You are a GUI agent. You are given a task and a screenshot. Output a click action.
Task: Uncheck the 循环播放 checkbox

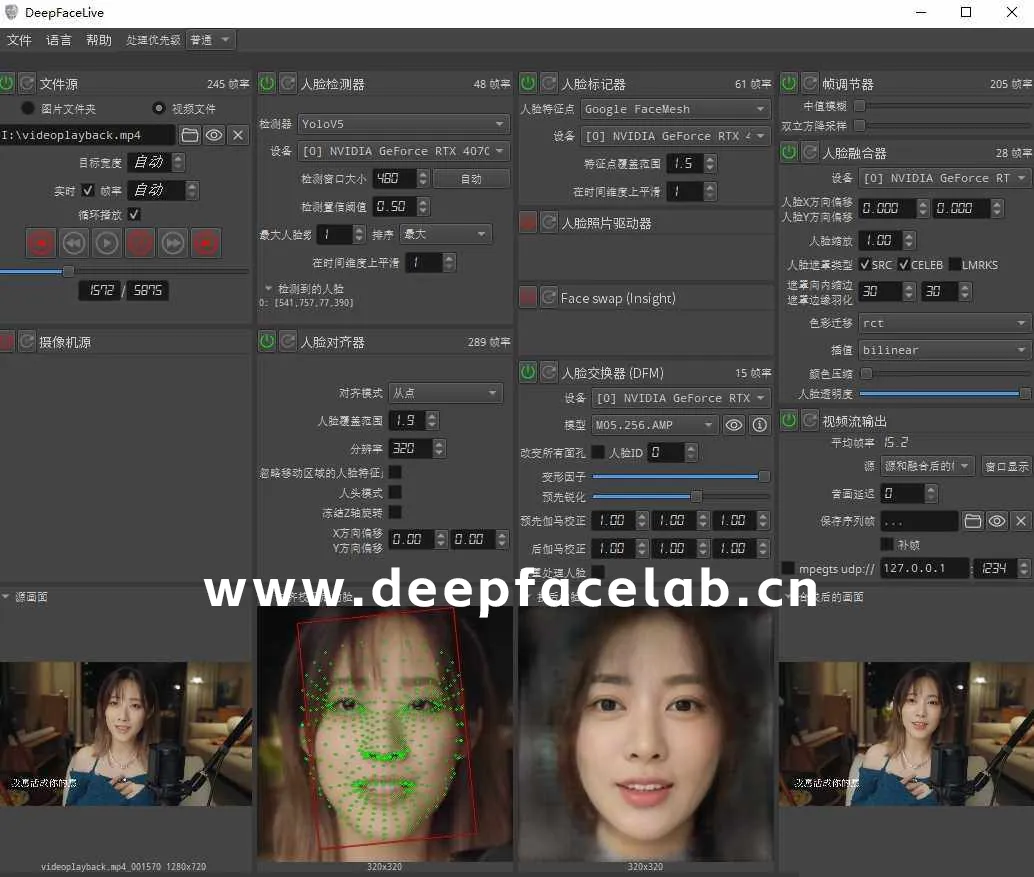[x=134, y=214]
